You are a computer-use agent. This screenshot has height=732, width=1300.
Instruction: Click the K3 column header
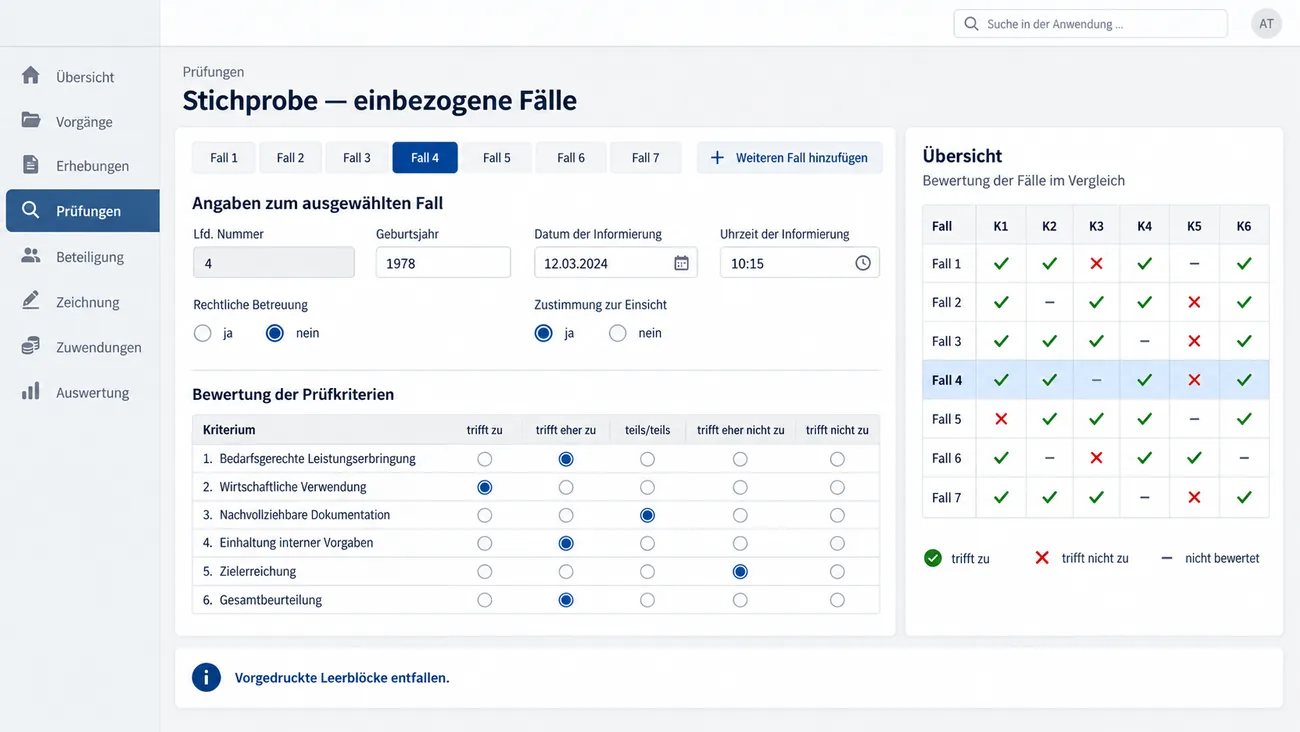pyautogui.click(x=1096, y=226)
